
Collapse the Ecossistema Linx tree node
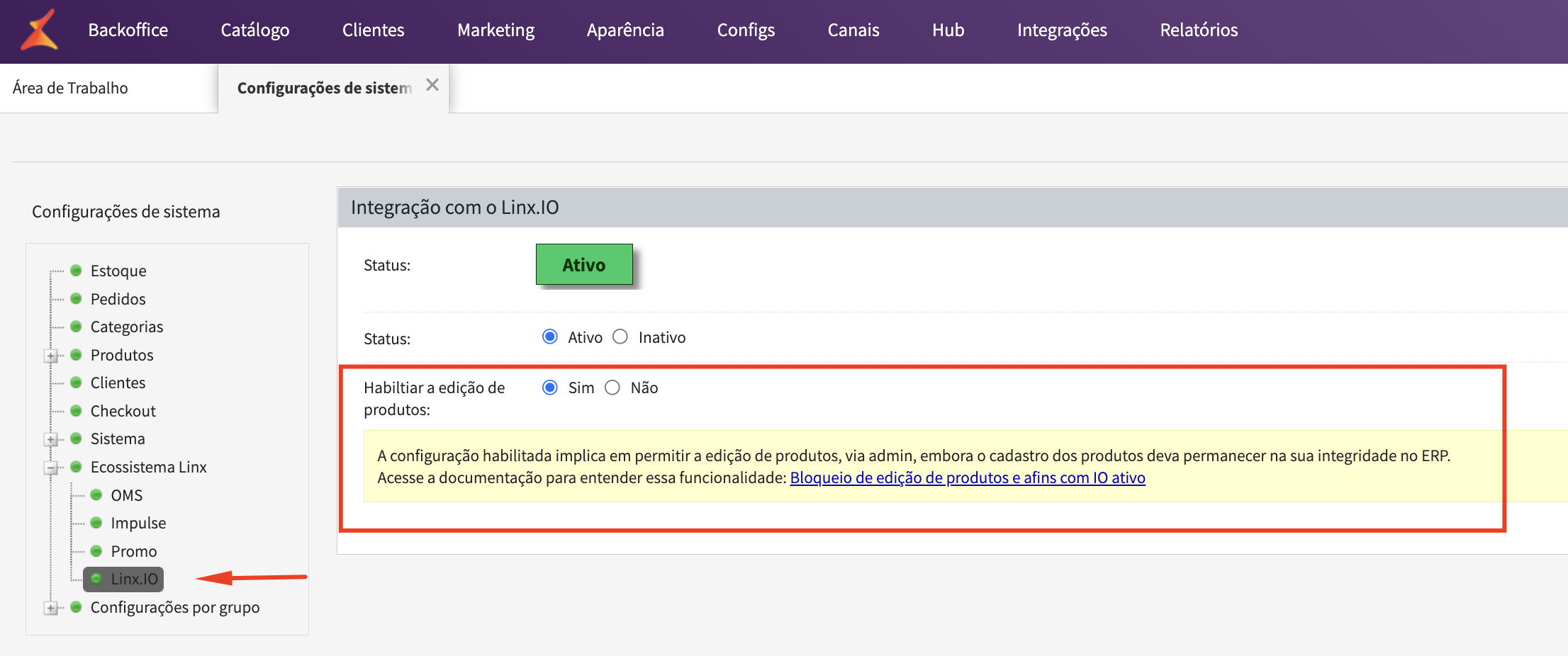pyautogui.click(x=51, y=468)
